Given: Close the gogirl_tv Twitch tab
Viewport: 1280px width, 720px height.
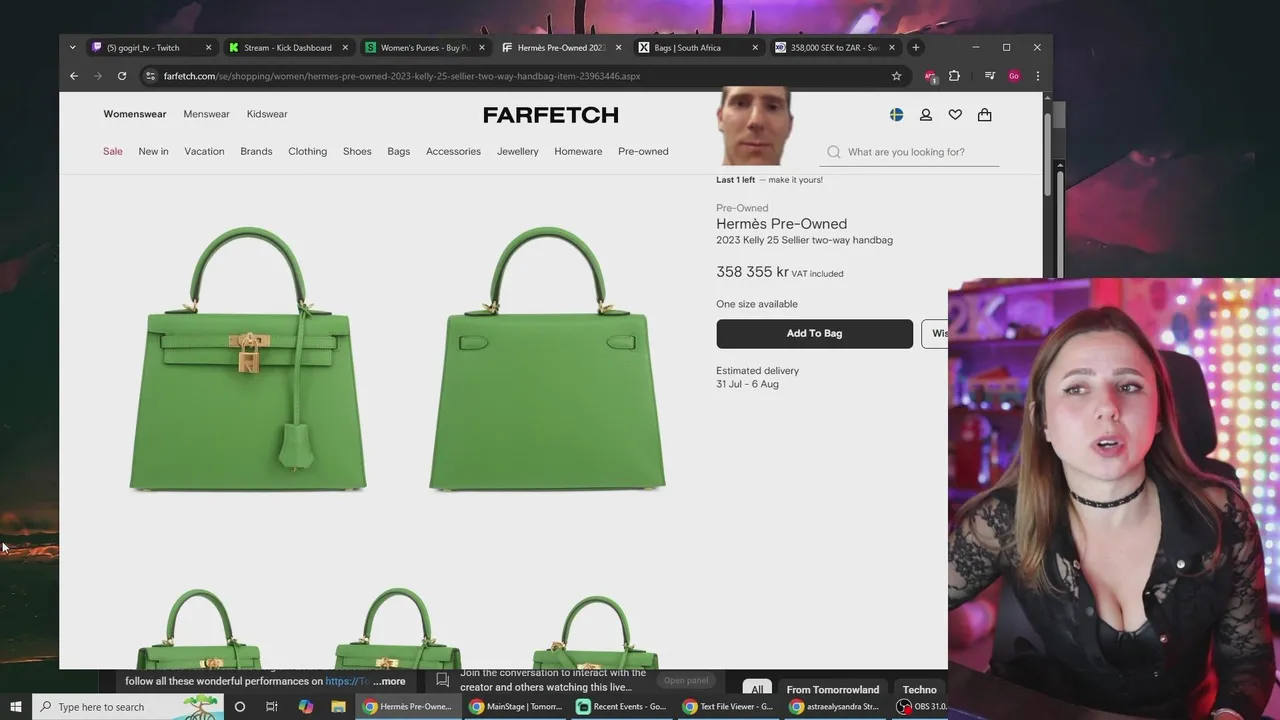Looking at the screenshot, I should (208, 47).
